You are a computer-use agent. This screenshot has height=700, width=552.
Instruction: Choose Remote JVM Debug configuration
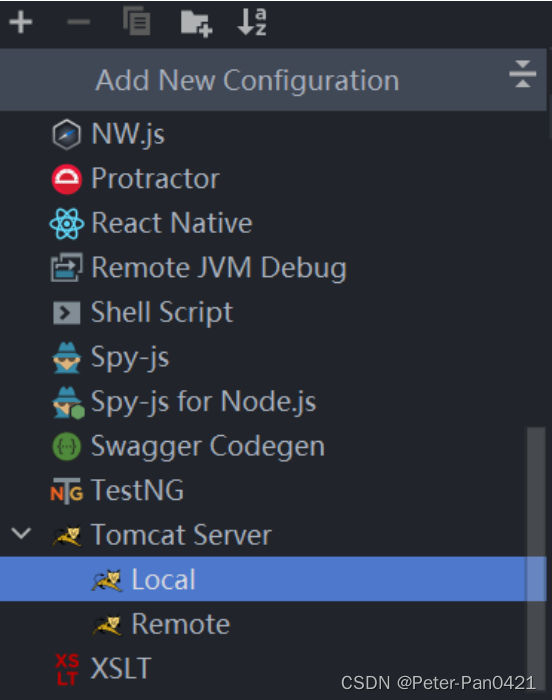click(219, 268)
